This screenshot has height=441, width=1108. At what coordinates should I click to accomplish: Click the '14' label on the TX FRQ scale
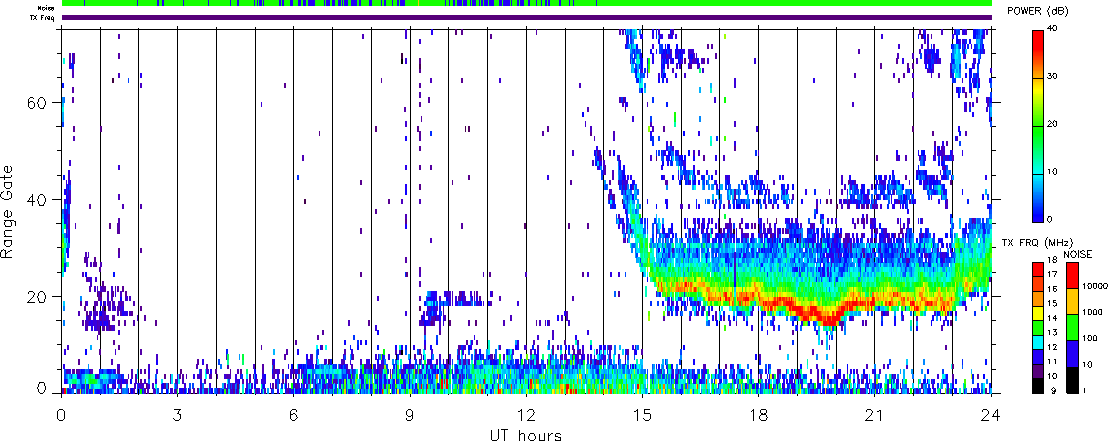(1053, 318)
